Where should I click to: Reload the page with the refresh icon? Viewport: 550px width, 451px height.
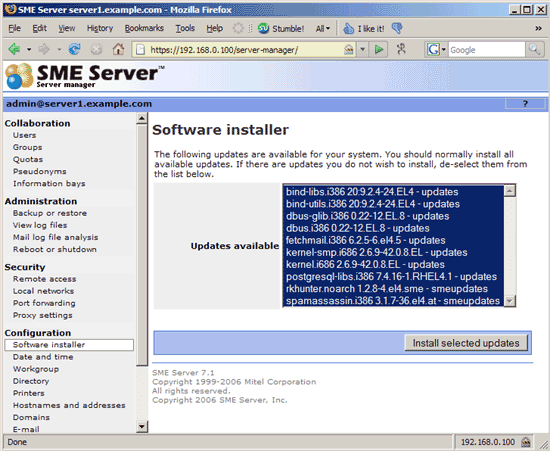74,49
